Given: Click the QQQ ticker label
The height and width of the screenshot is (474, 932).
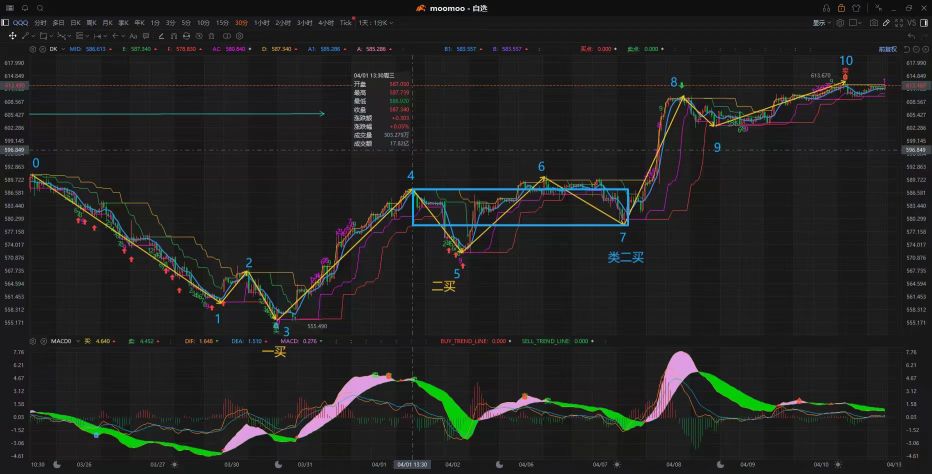Looking at the screenshot, I should coord(20,23).
